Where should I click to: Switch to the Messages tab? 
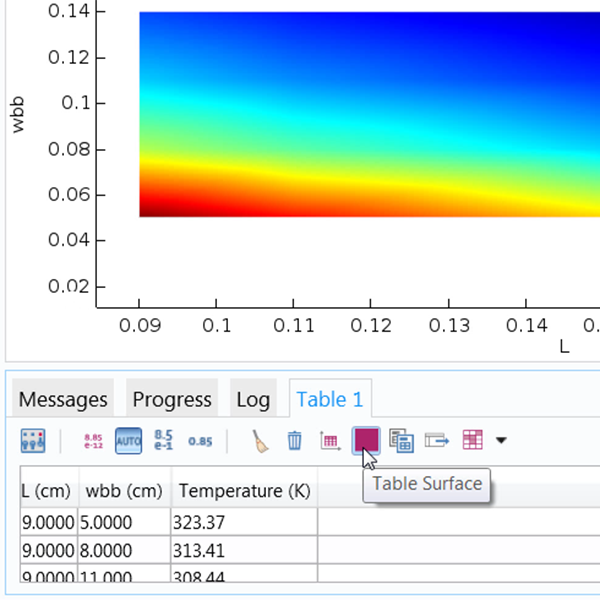tap(63, 399)
